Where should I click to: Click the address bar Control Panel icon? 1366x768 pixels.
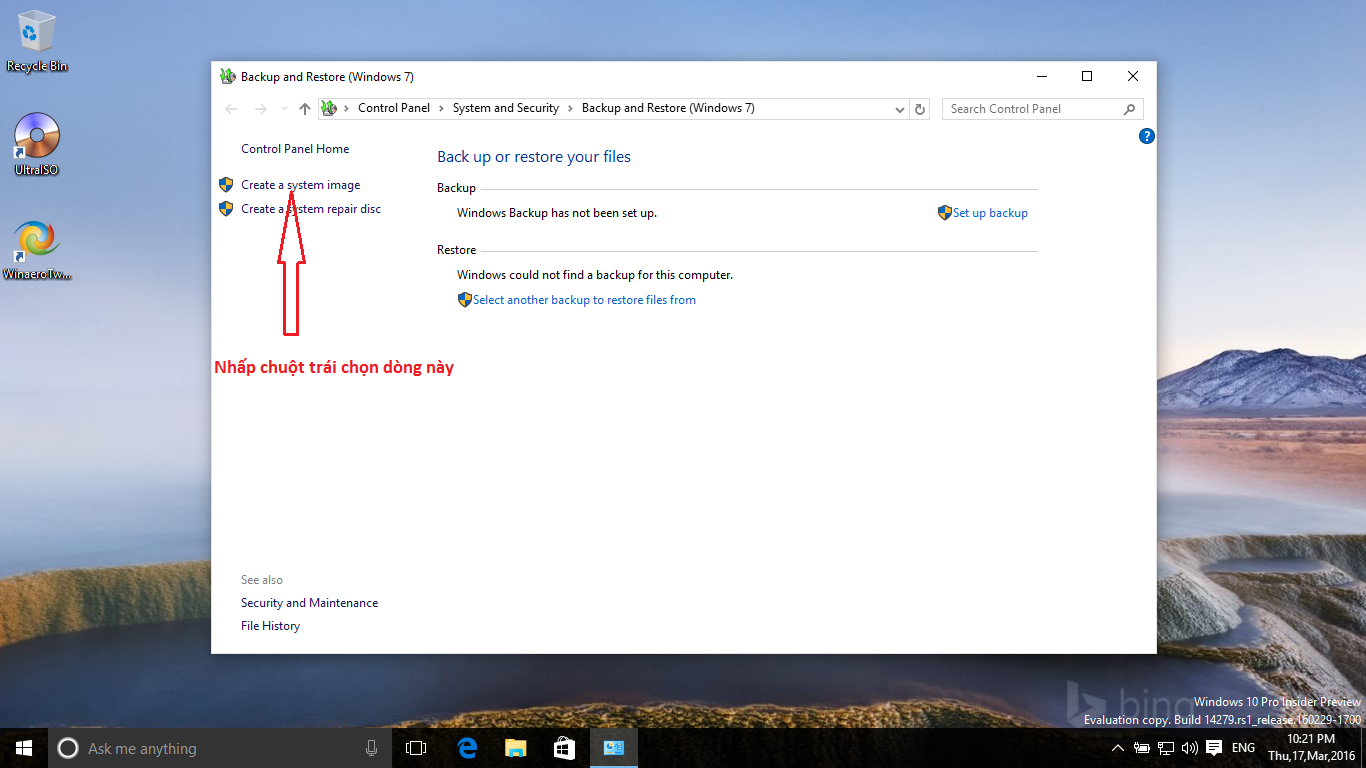tap(329, 109)
